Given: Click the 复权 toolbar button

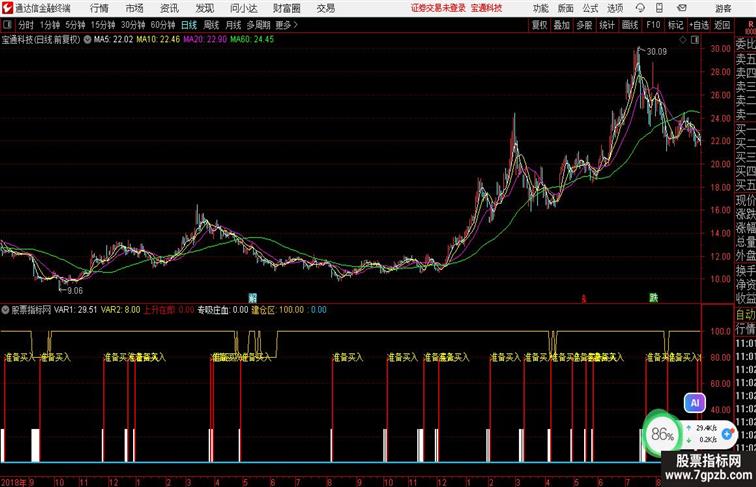Looking at the screenshot, I should coord(540,25).
